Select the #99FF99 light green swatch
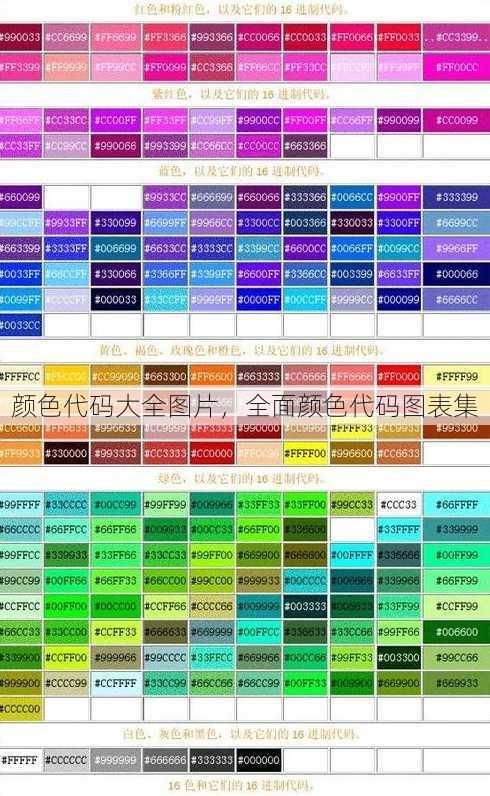 tap(165, 505)
